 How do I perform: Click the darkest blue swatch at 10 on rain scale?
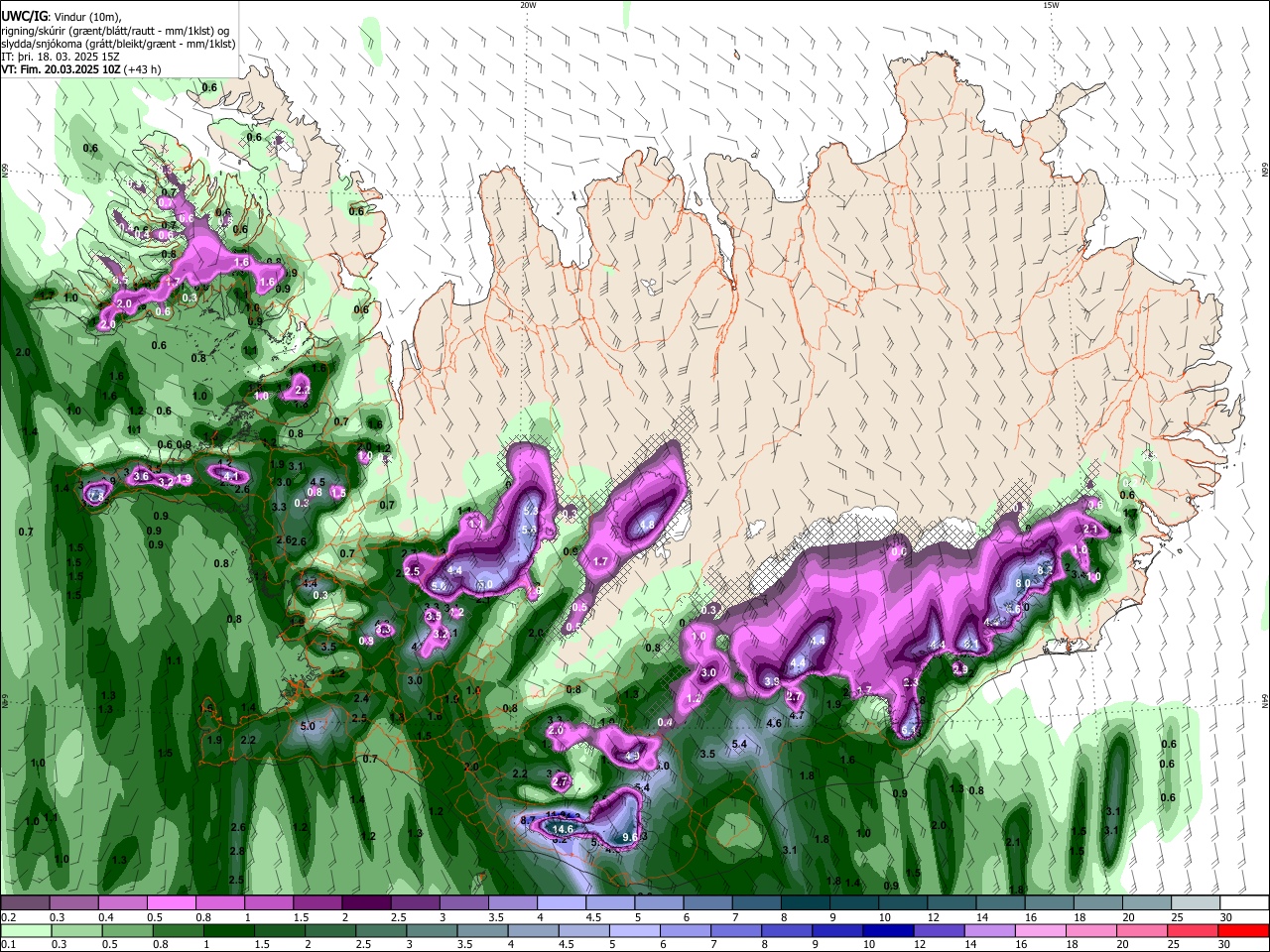point(886,931)
